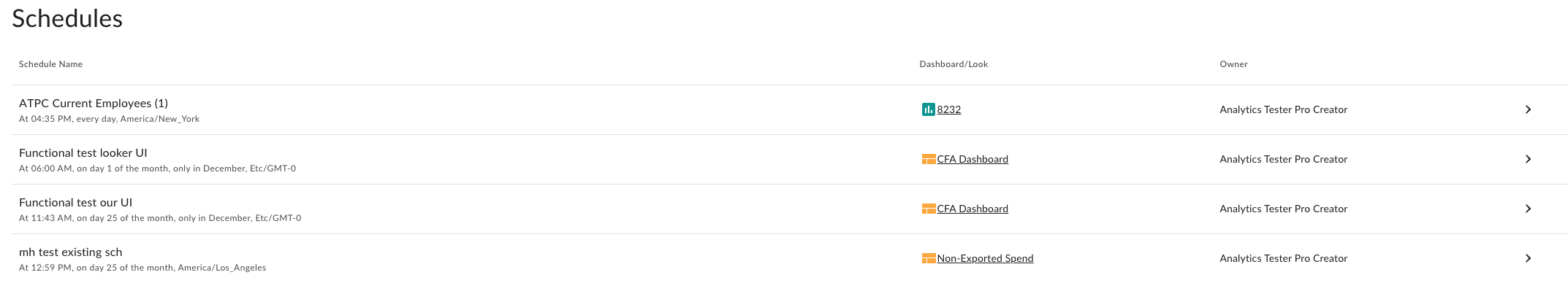Screen dimensions: 1568x283
Task: Click the orange dashboard icon beside Non-Exported Spend
Action: pos(929,258)
